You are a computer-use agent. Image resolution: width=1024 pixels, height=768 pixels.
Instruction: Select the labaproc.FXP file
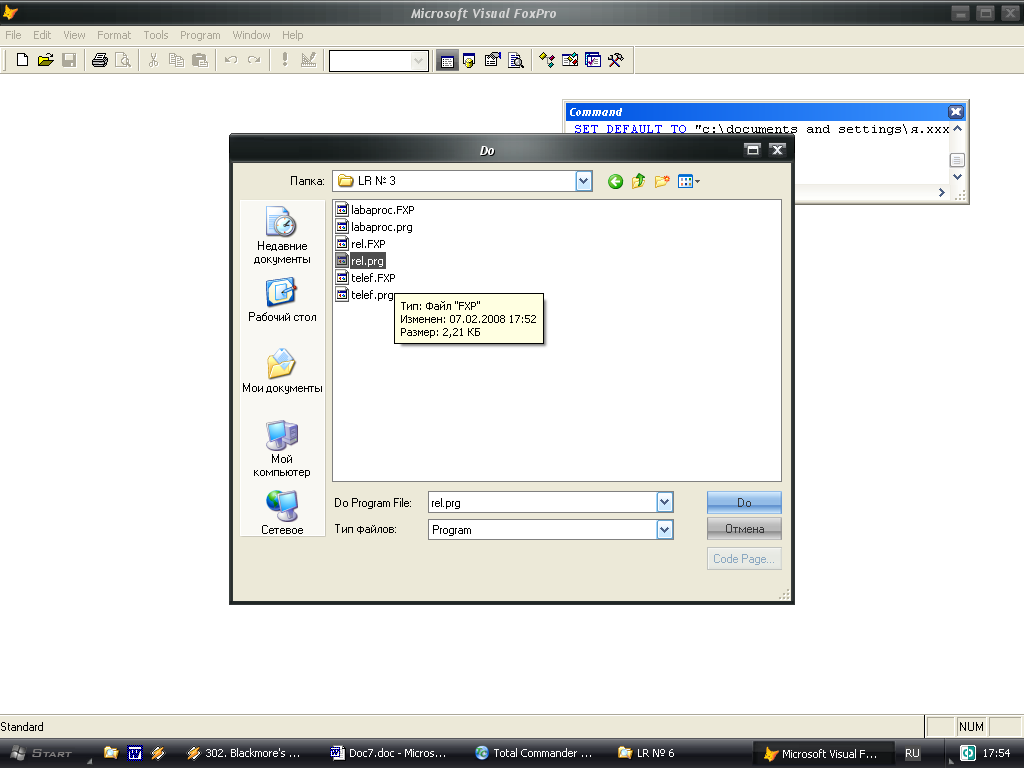[375, 210]
